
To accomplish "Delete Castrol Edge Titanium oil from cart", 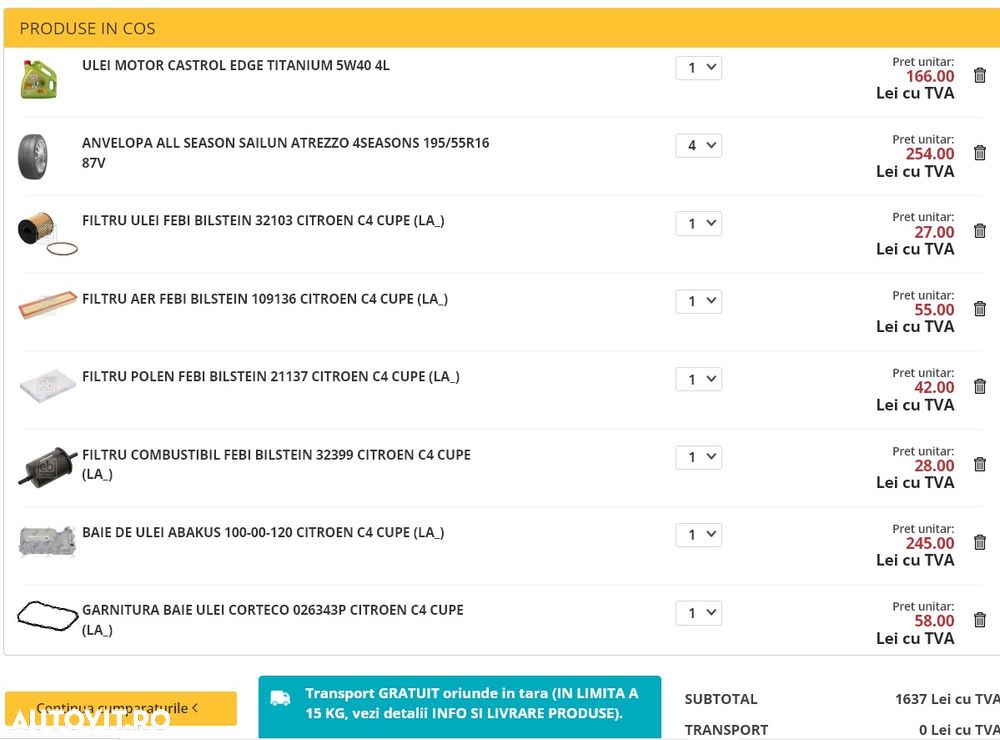I will click(980, 75).
